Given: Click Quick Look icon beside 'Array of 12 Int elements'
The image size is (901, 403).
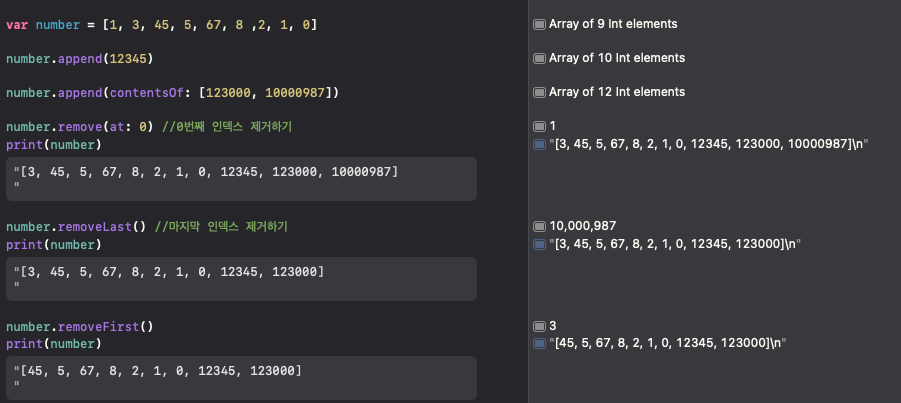Looking at the screenshot, I should click(539, 92).
